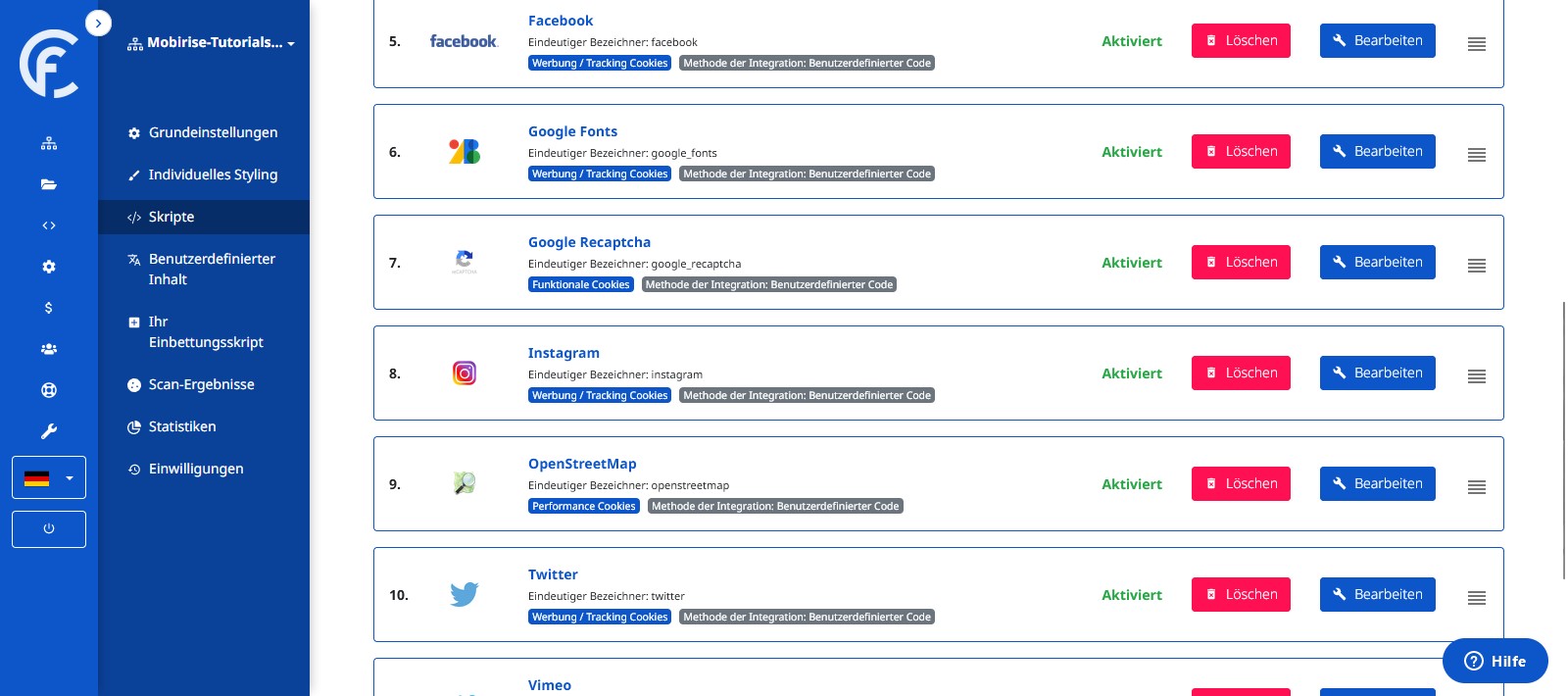Click the page vertical scrollbar
This screenshot has width=1568, height=696.
pos(1563,441)
